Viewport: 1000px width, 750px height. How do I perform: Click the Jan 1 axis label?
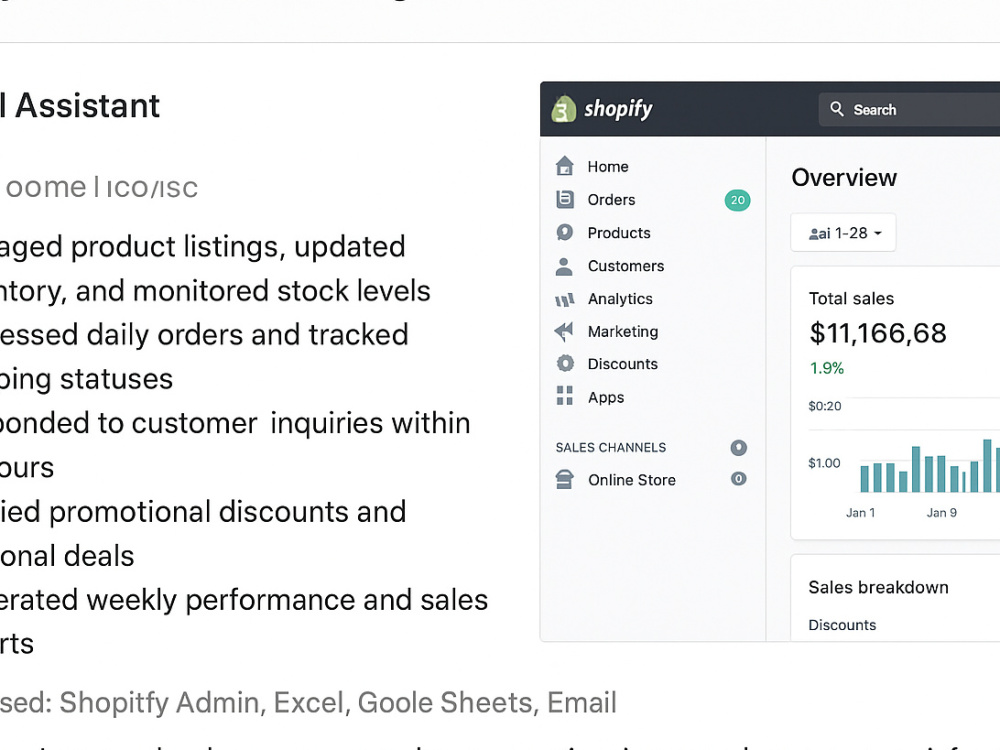(860, 513)
